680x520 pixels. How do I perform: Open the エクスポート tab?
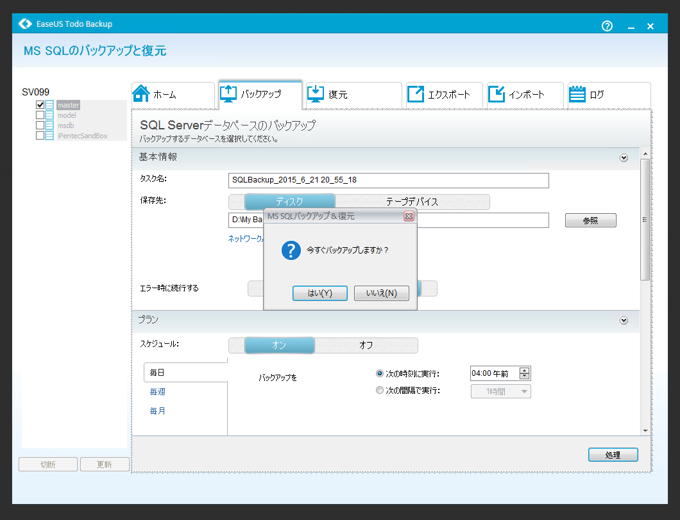point(444,95)
